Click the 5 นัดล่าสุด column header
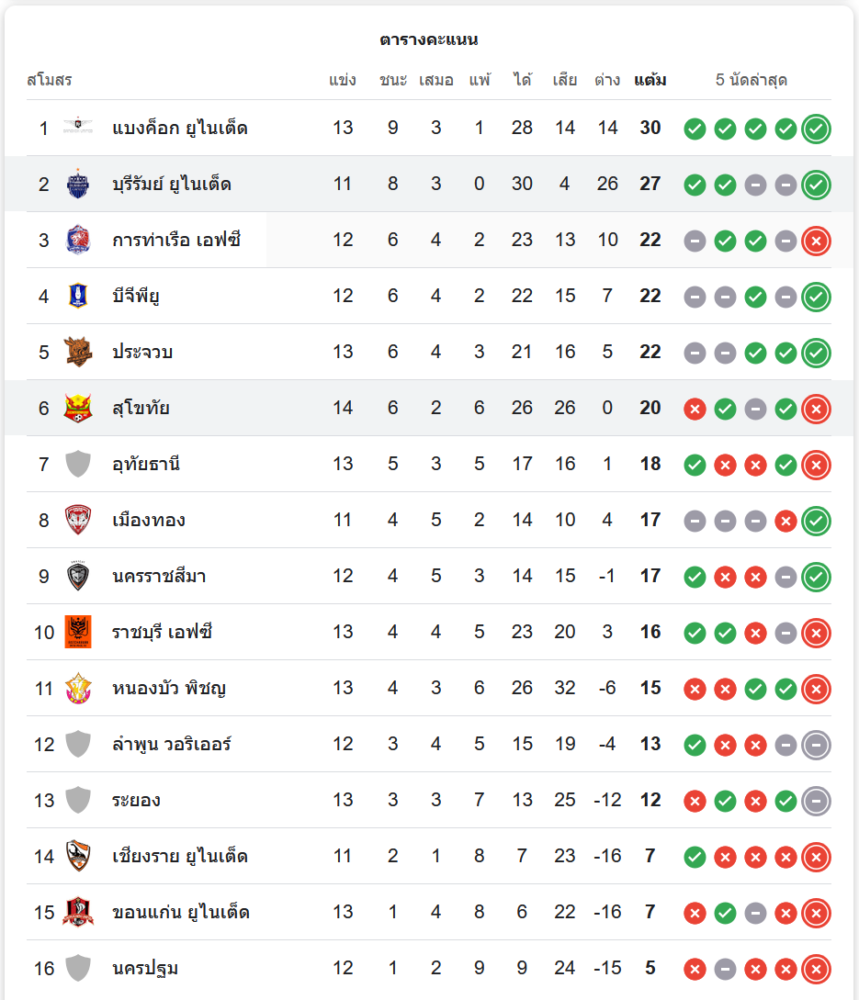 (751, 80)
